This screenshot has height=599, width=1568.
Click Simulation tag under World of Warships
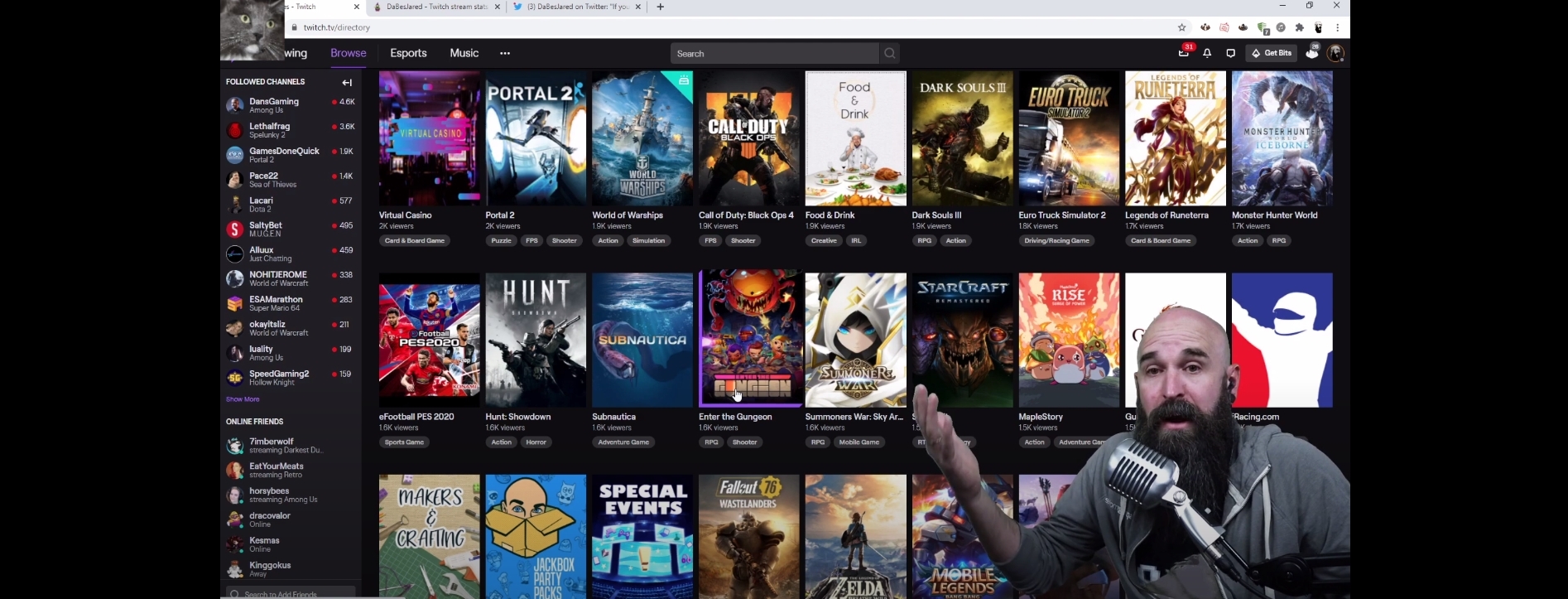coord(649,241)
